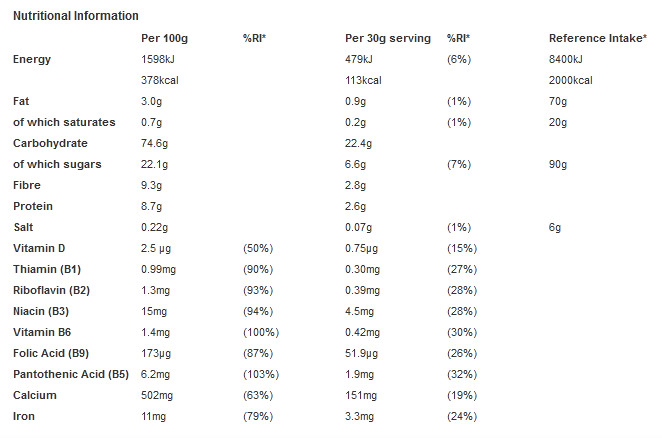Click the Iron row label

tap(23, 416)
